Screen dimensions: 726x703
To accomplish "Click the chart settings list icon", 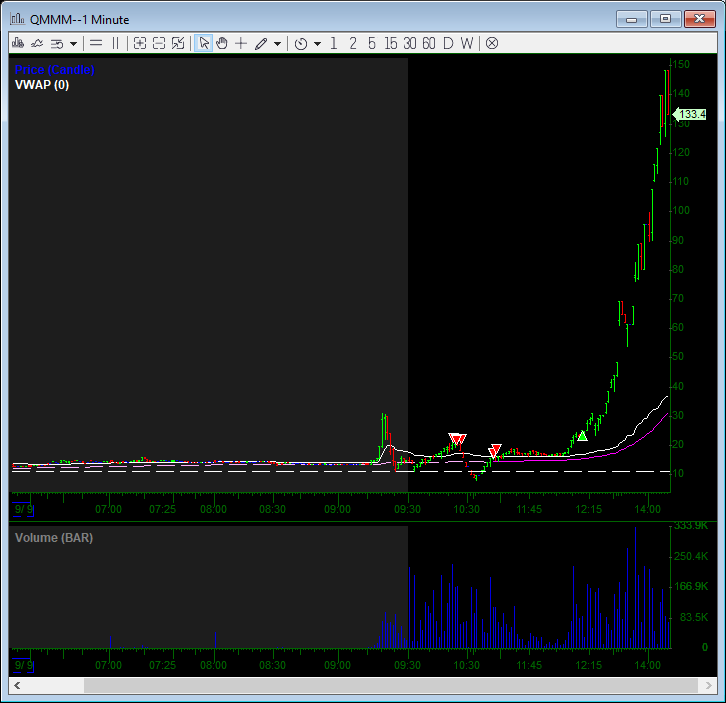I will pyautogui.click(x=57, y=44).
